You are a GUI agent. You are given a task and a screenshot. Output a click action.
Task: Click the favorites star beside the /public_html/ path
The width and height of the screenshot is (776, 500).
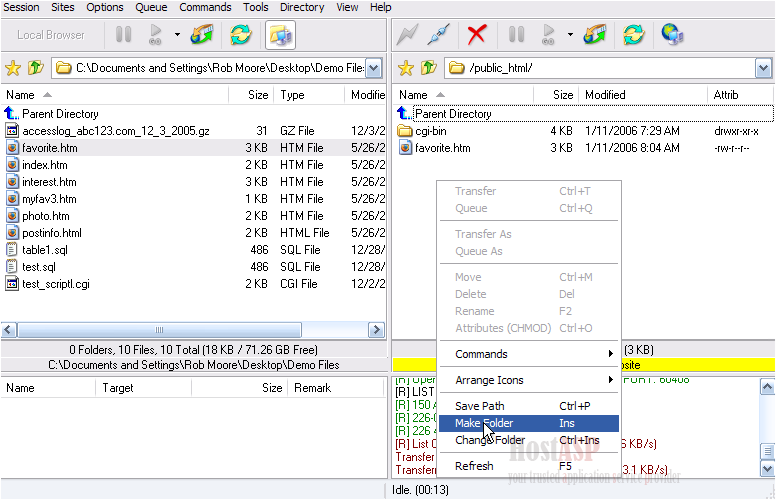406,68
